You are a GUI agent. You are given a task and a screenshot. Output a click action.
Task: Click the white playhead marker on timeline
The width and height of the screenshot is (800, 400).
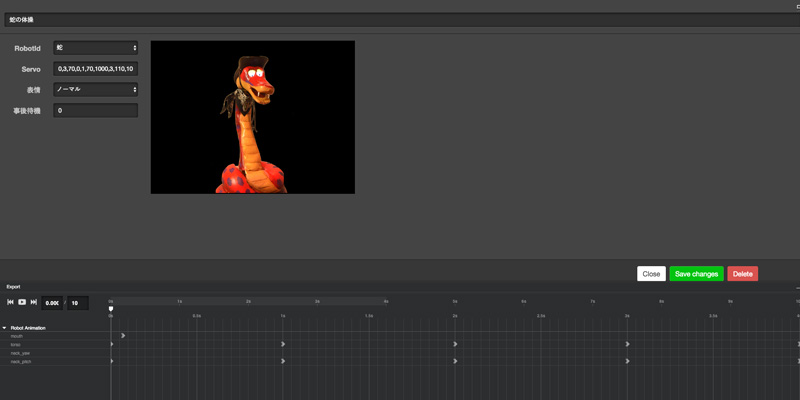click(x=111, y=309)
